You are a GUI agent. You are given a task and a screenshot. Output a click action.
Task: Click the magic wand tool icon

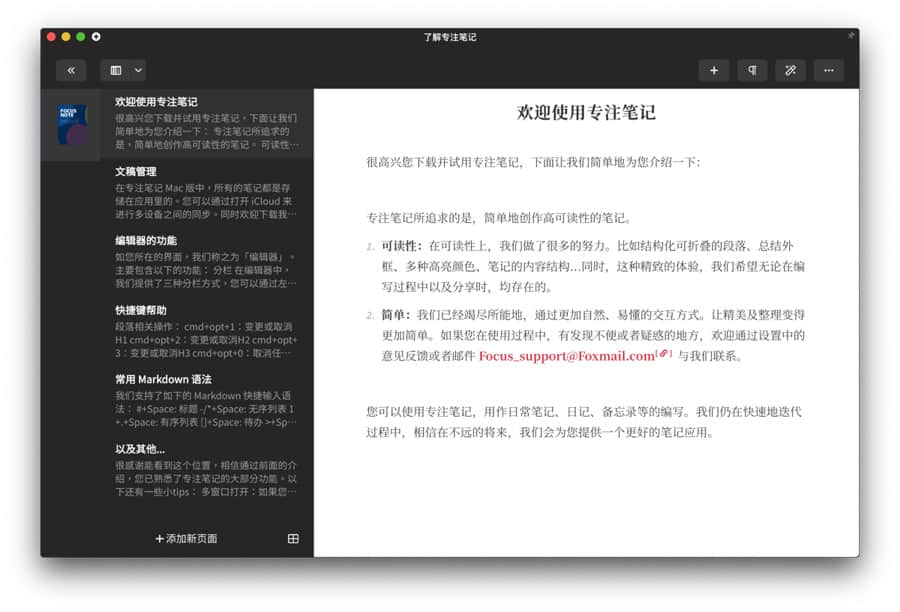790,70
